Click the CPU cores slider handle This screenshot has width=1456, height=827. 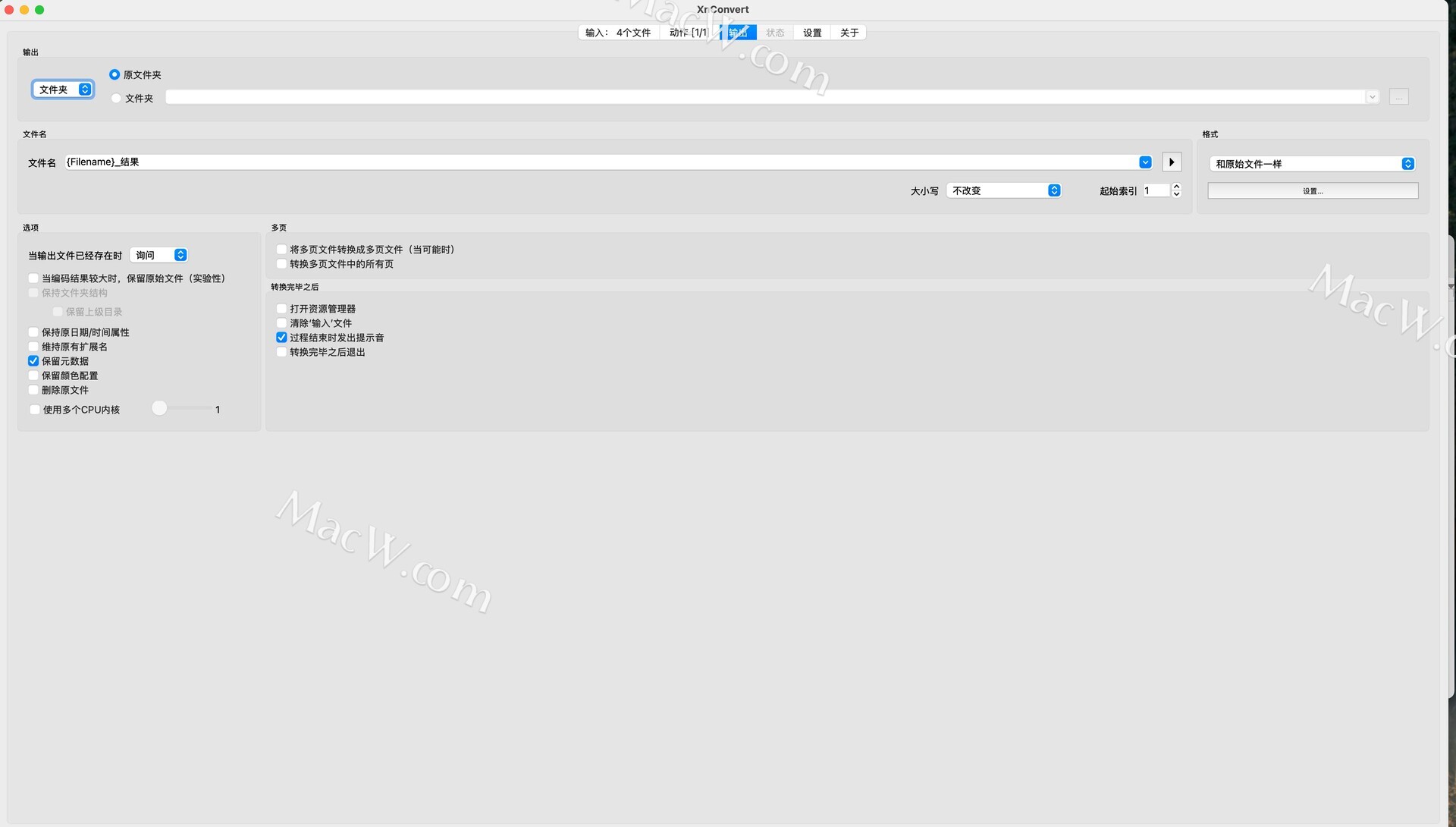tap(159, 409)
